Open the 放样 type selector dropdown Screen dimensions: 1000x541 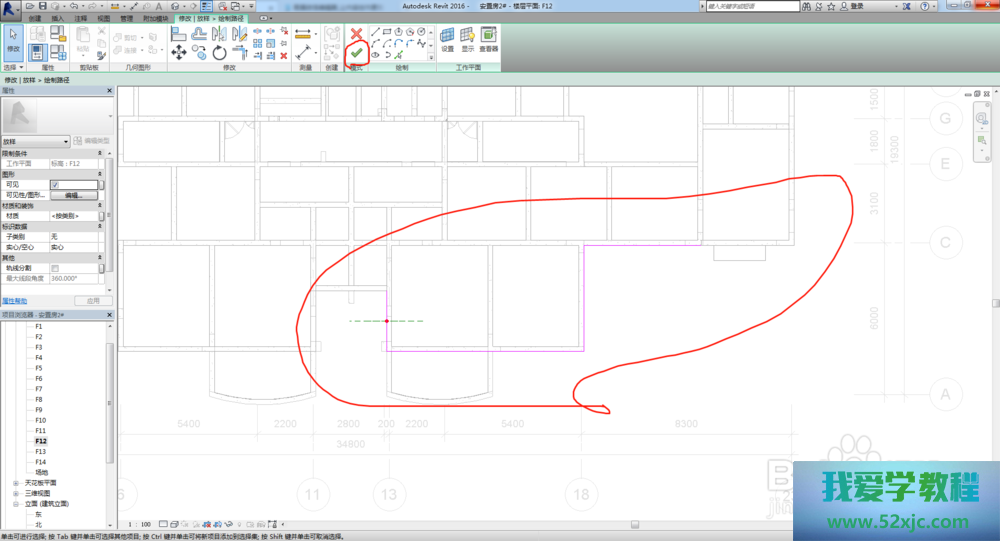[x=66, y=141]
